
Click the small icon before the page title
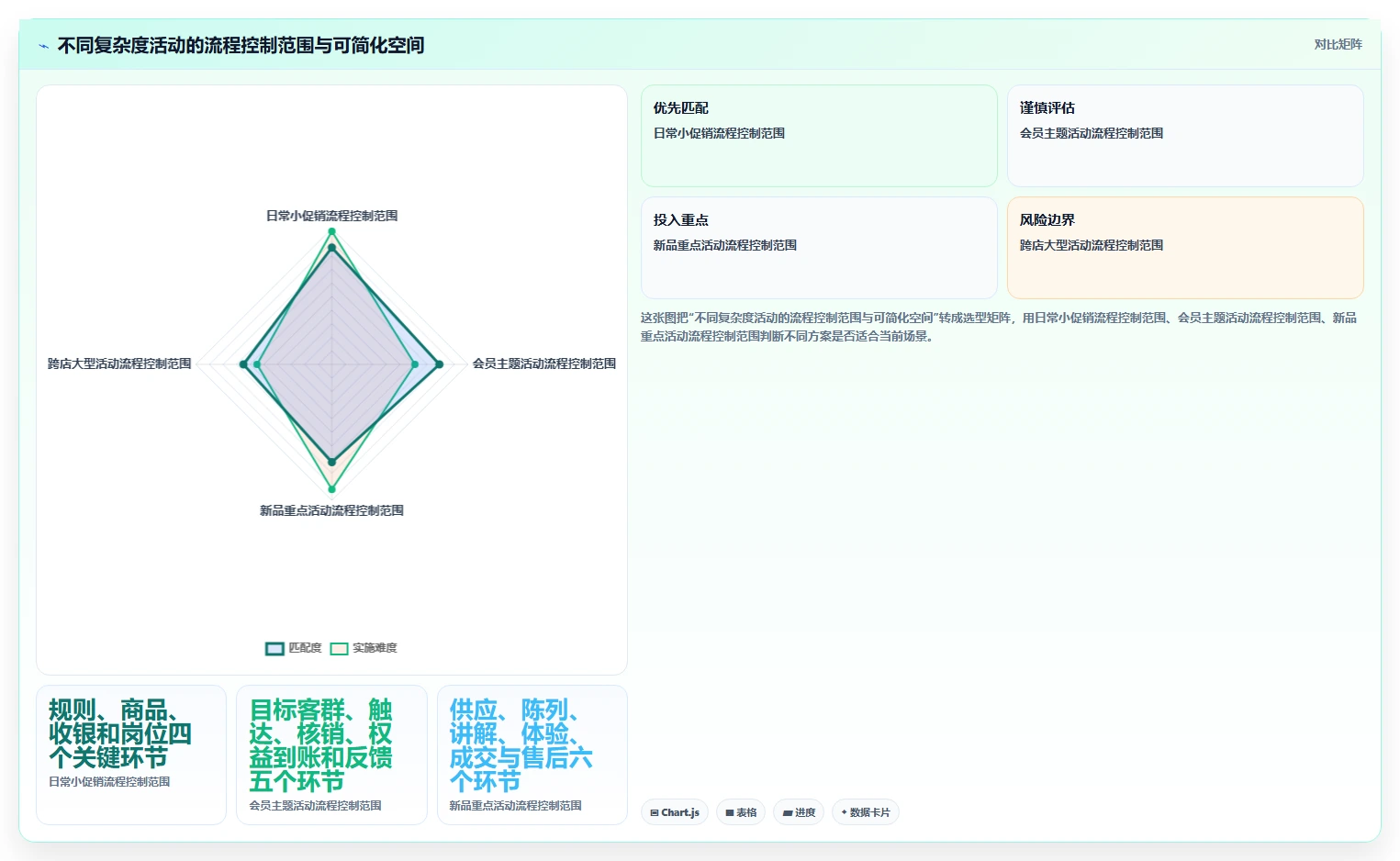pos(43,46)
